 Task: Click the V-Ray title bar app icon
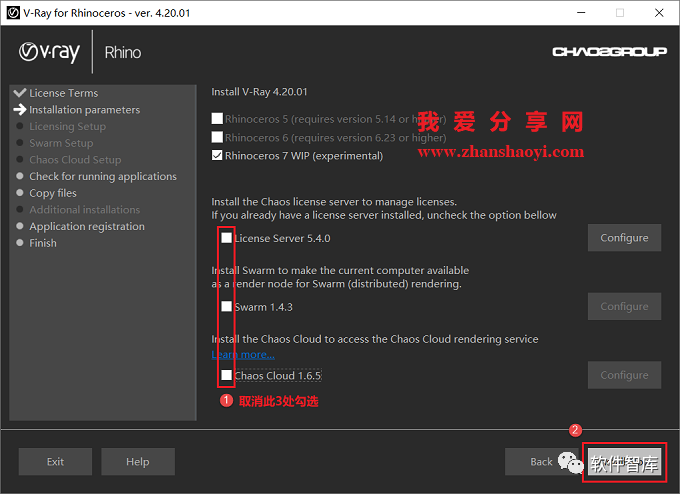[13, 13]
